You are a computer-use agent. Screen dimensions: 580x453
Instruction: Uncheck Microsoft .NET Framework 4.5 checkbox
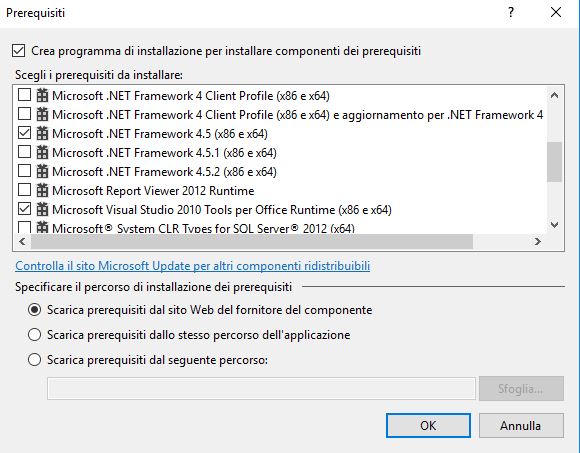click(24, 133)
